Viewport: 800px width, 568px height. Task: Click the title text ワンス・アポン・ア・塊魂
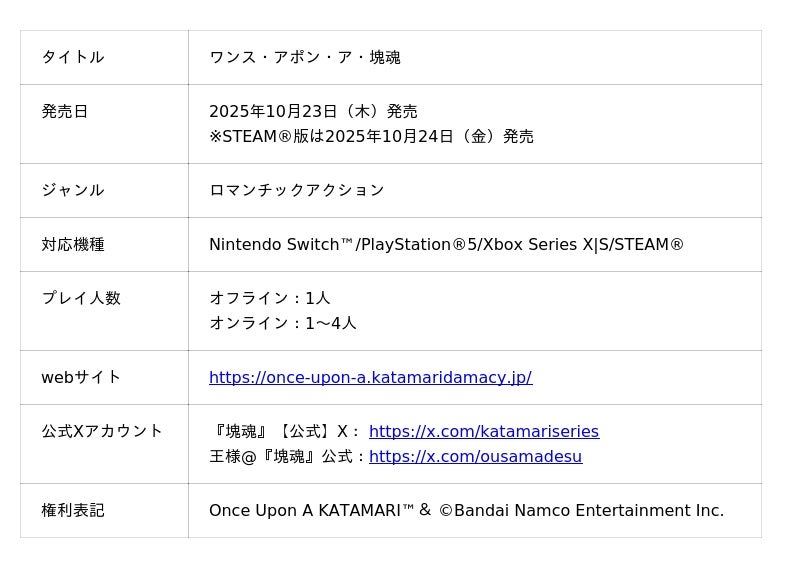(x=304, y=57)
